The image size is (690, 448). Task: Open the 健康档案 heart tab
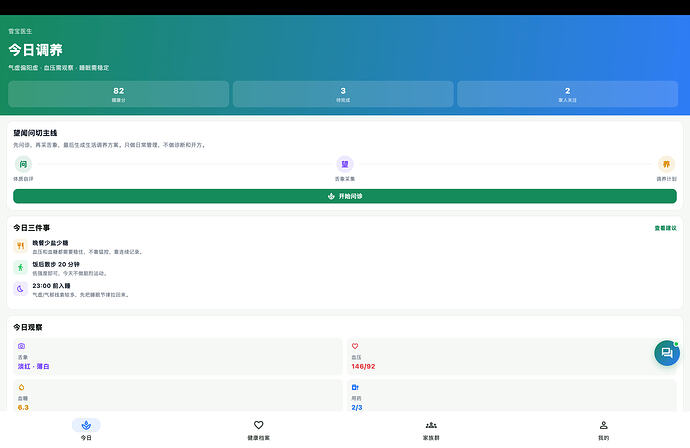click(x=259, y=430)
